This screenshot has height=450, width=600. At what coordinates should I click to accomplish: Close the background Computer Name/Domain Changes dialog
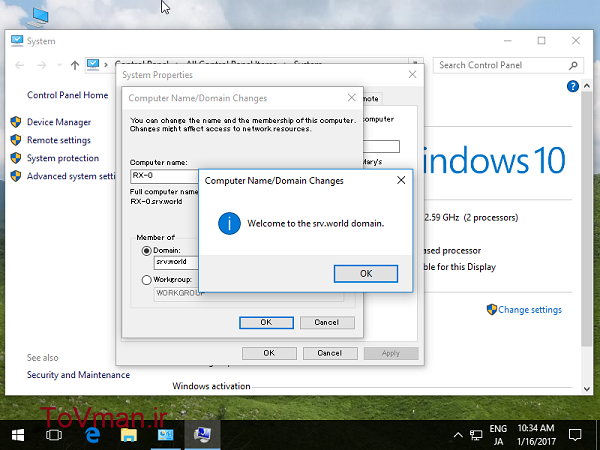tap(351, 98)
